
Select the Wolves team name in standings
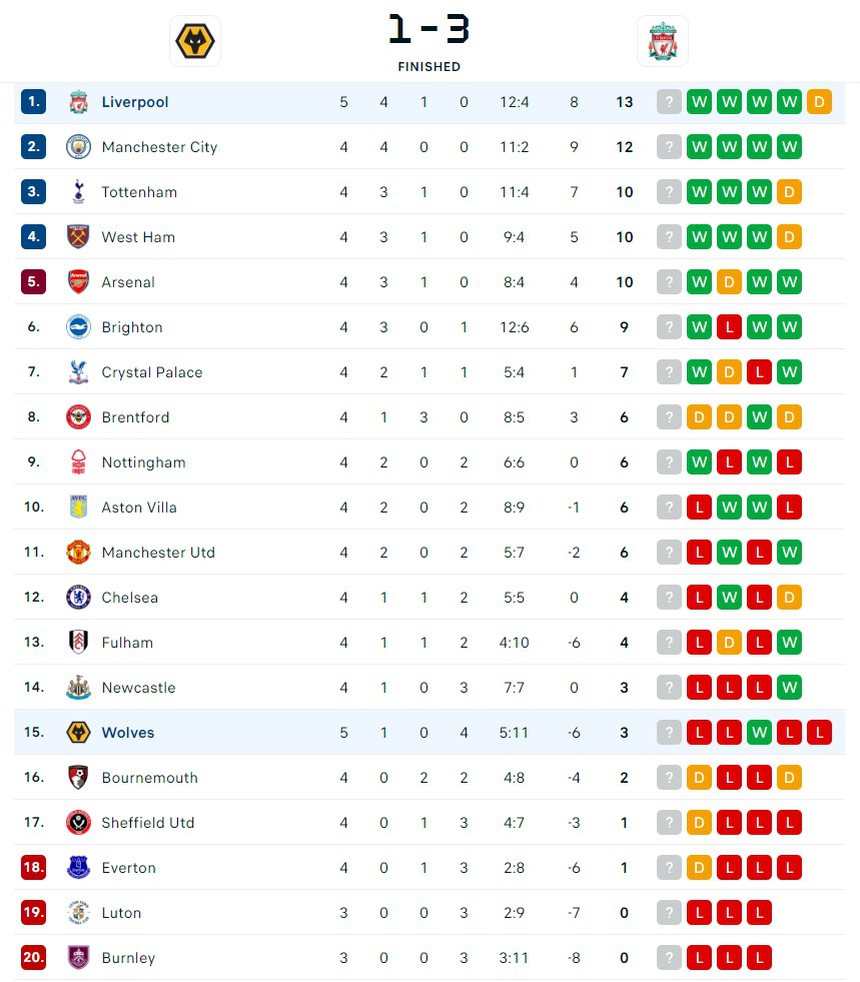[x=128, y=732]
